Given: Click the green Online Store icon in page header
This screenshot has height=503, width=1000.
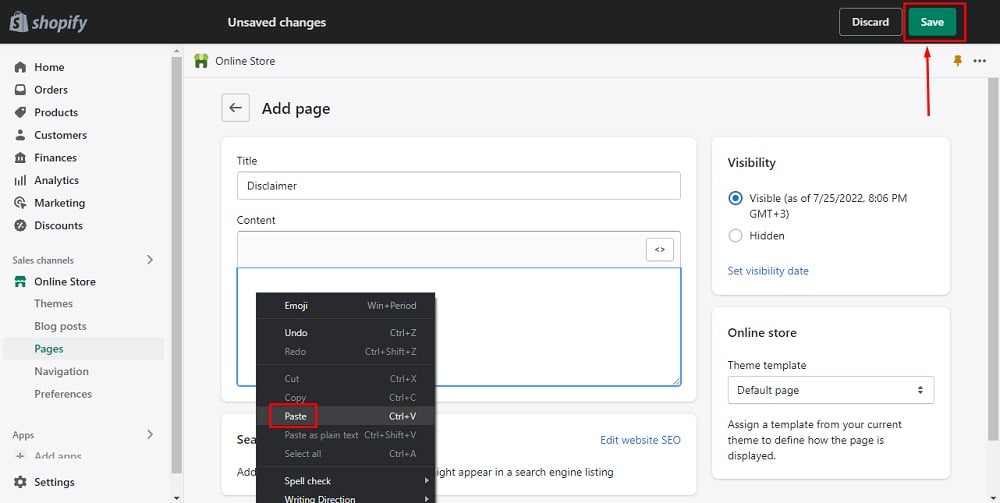Looking at the screenshot, I should (202, 61).
